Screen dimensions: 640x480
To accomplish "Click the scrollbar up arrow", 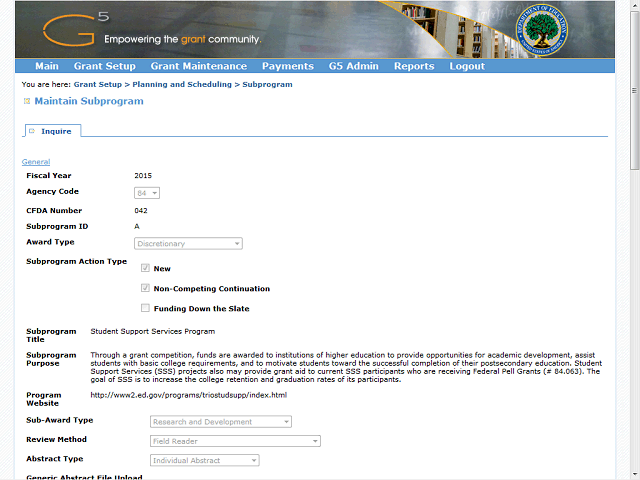I will [x=634, y=6].
